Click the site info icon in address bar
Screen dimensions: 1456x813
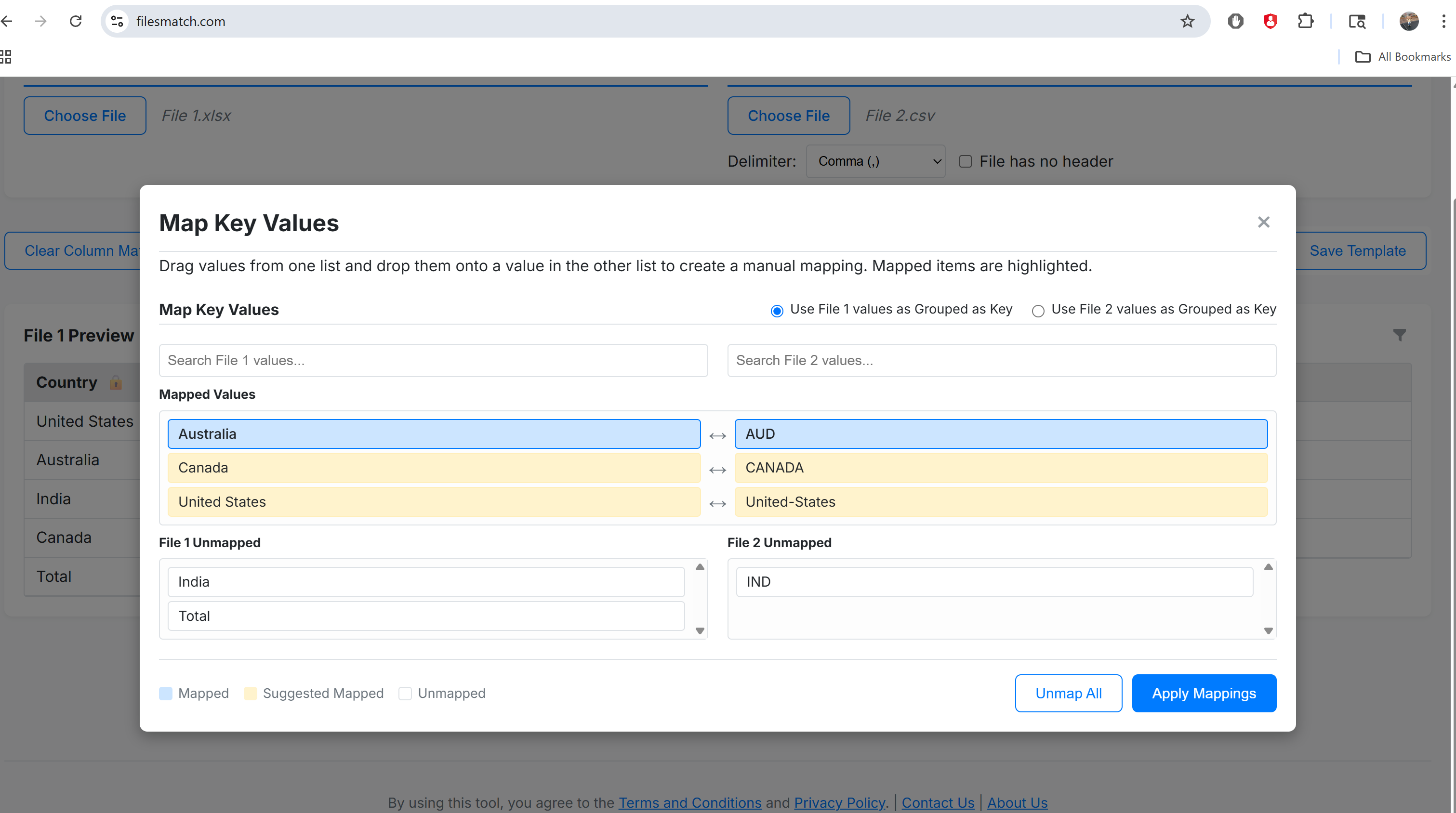[117, 22]
